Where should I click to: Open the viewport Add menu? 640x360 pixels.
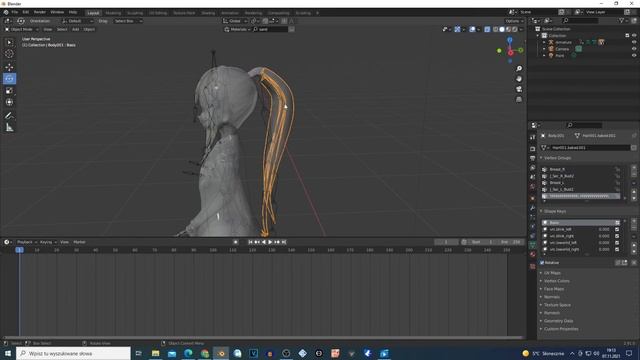click(x=76, y=29)
